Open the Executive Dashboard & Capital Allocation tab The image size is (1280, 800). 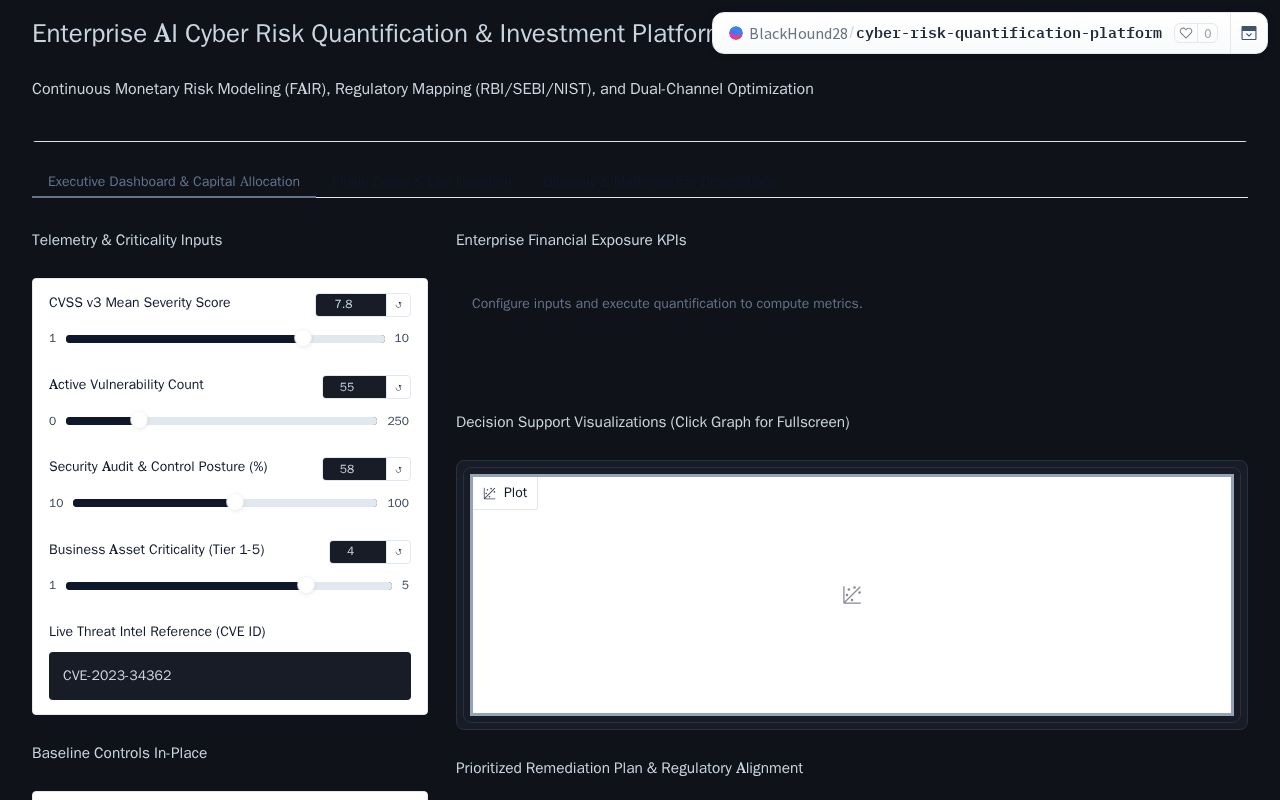tap(174, 181)
